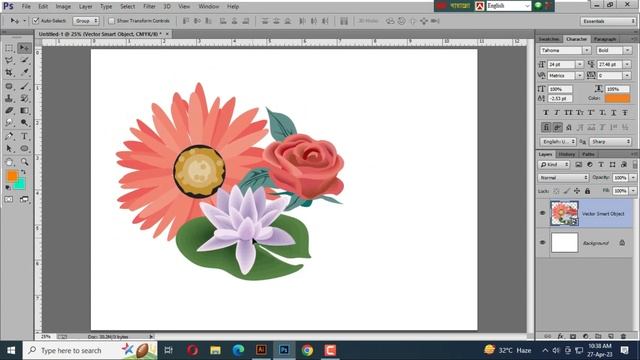The image size is (640, 360).
Task: Select the Ellipse shape tool
Action: click(x=24, y=149)
